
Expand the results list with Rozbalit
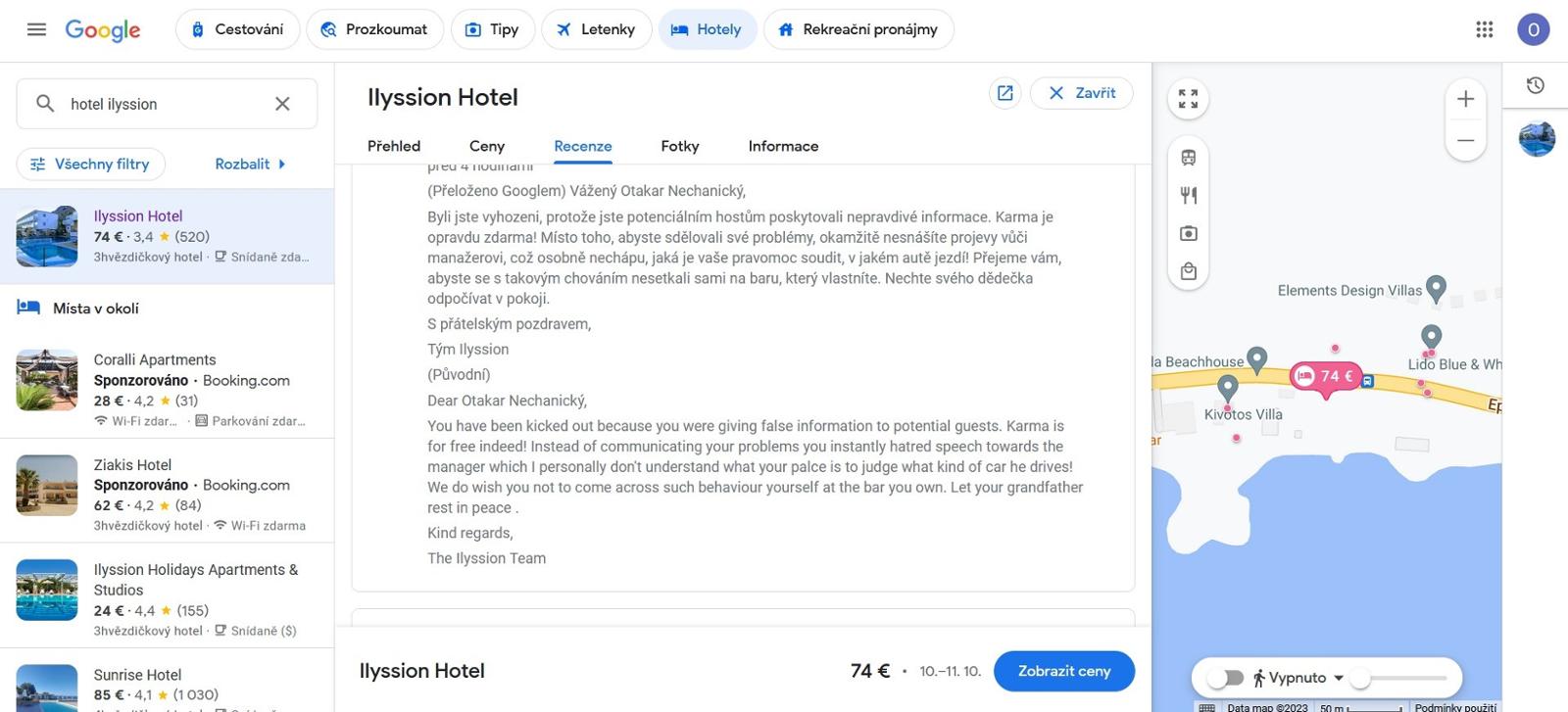[x=251, y=164]
